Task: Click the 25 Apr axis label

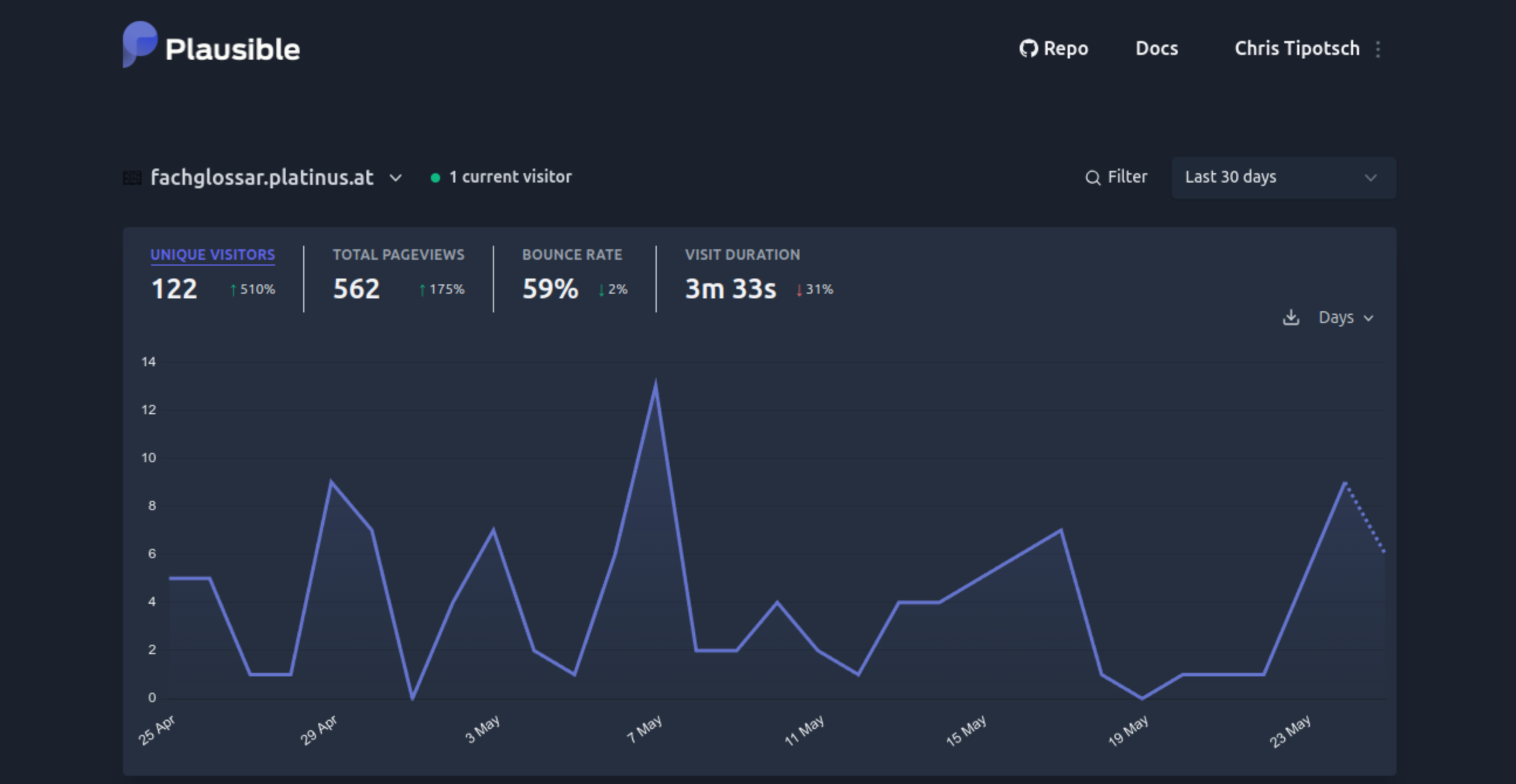Action: [156, 730]
